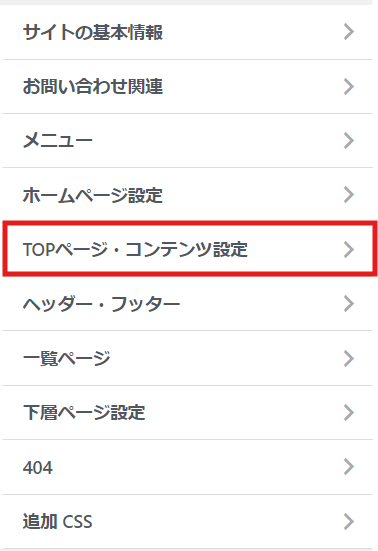Select the メニュー panel entry
Image resolution: width=378 pixels, height=551 pixels.
pos(187,141)
